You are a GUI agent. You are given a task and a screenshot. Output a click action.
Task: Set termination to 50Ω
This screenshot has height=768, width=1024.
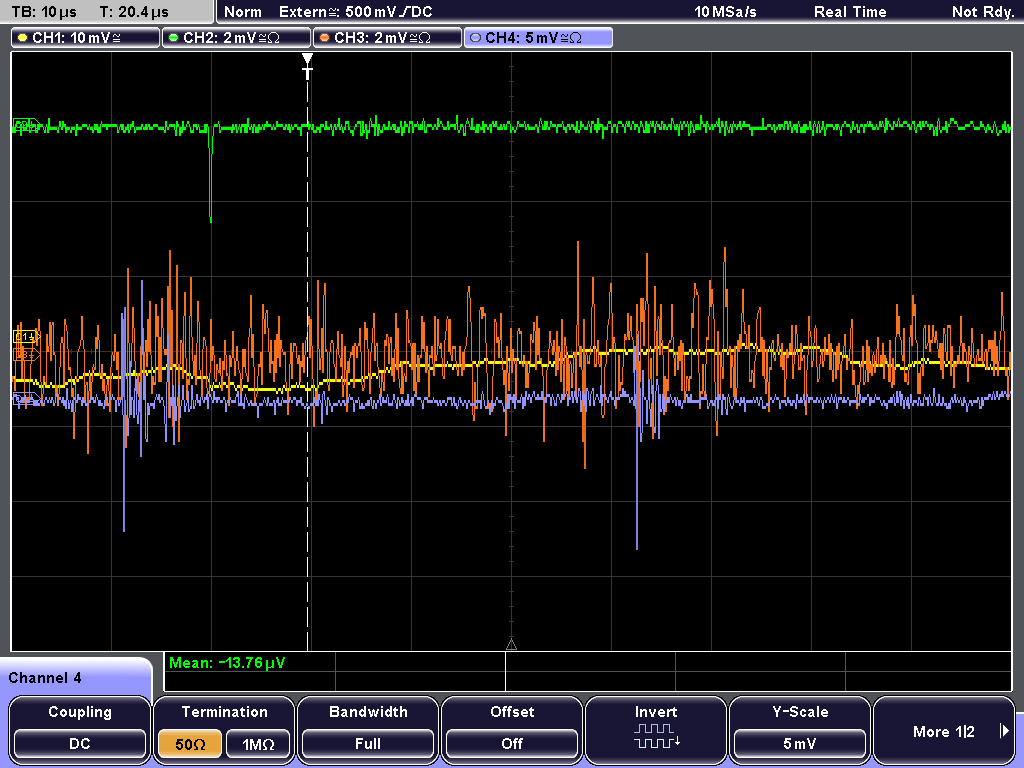click(x=190, y=744)
